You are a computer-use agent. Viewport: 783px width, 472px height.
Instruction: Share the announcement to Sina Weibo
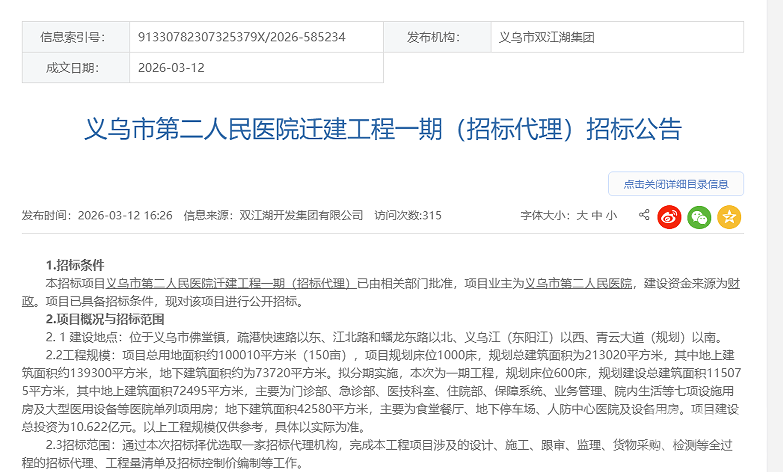coord(669,216)
